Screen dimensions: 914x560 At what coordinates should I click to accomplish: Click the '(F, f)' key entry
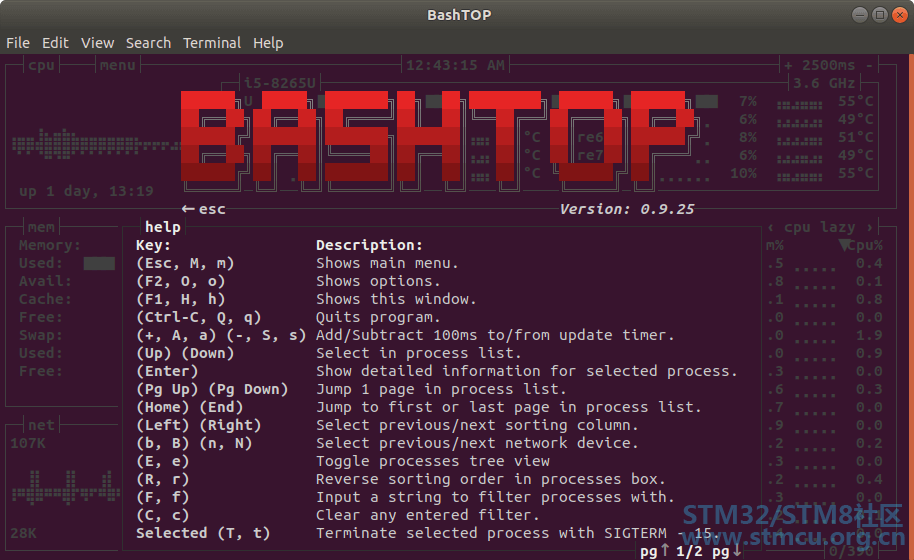(163, 498)
